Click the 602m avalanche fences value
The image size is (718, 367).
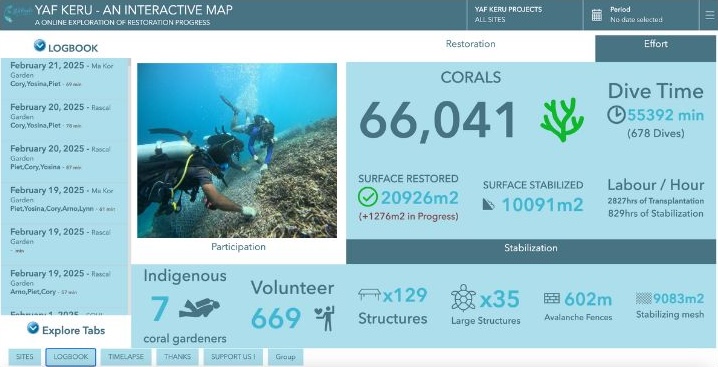[588, 299]
